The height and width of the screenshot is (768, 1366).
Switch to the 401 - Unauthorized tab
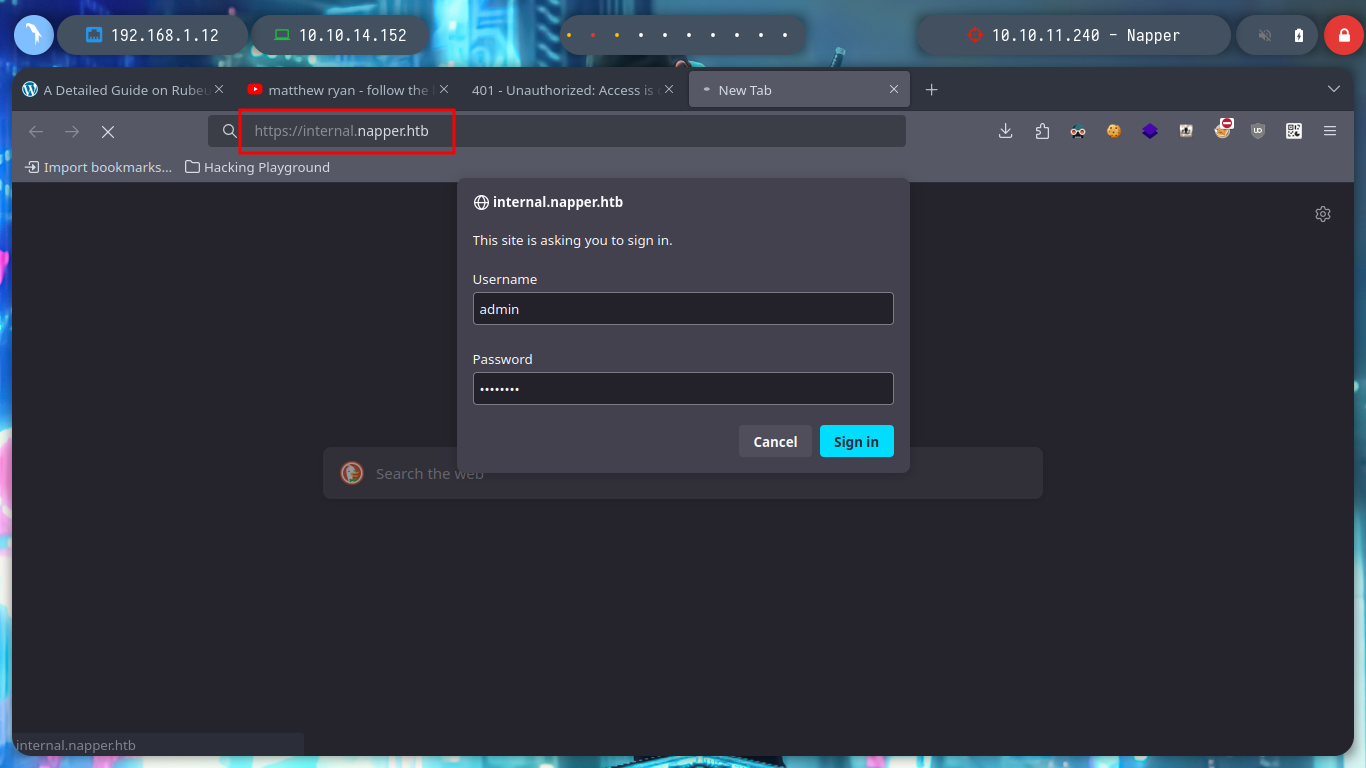[572, 90]
